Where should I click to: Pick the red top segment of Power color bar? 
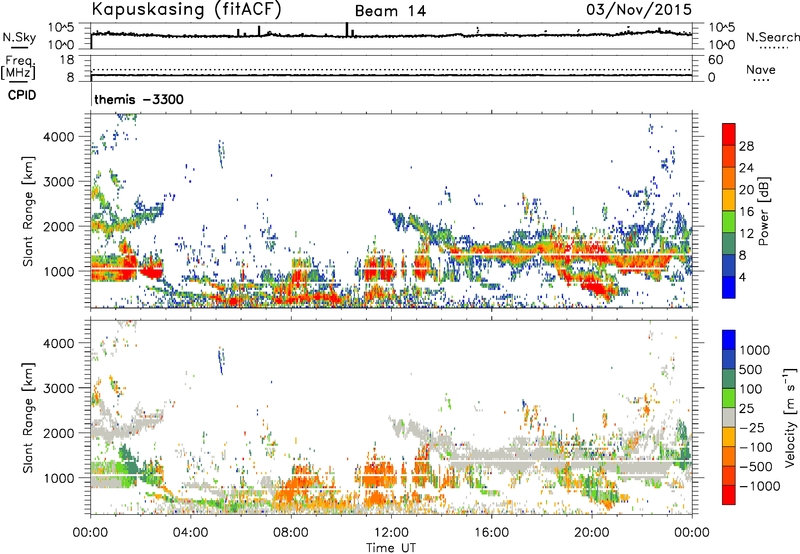pos(729,134)
